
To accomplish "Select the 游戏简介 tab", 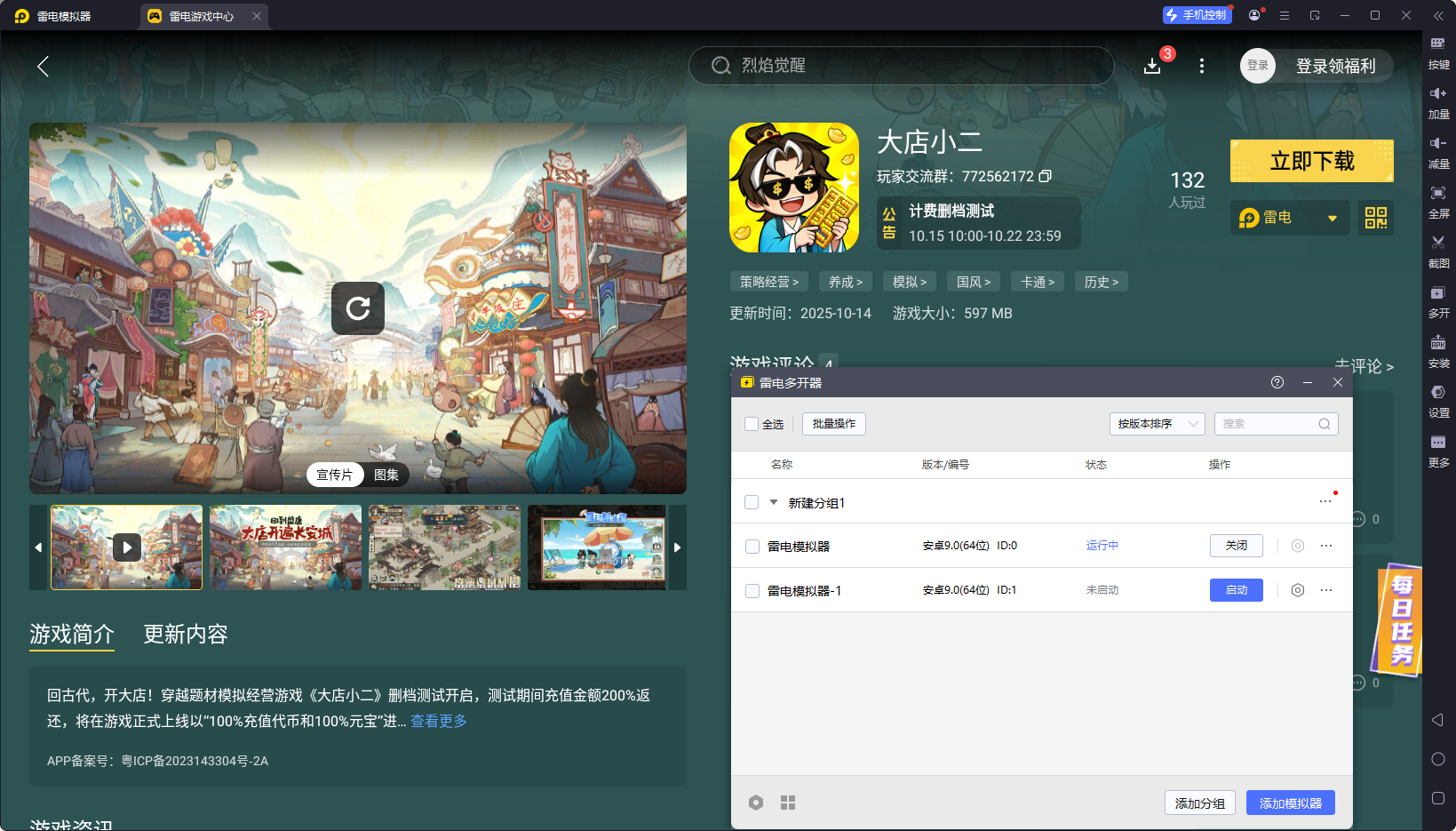I will (x=72, y=634).
